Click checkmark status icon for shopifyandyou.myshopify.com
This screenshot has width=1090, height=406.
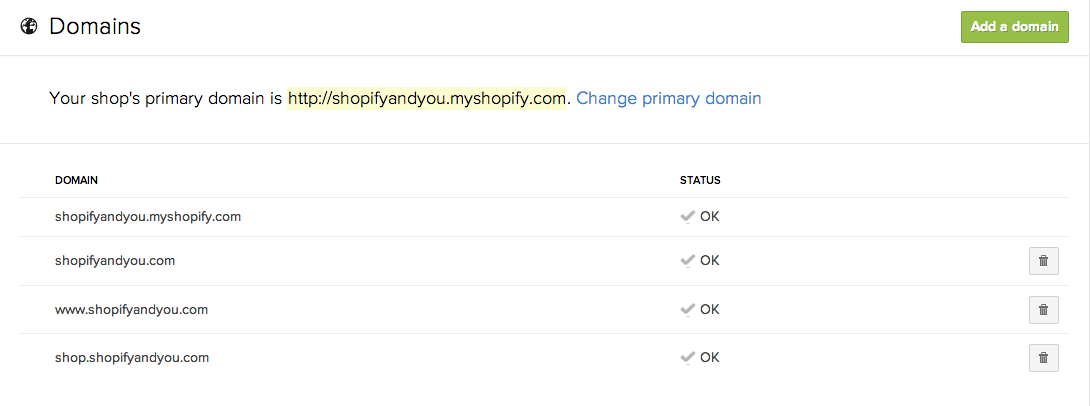[x=688, y=217]
